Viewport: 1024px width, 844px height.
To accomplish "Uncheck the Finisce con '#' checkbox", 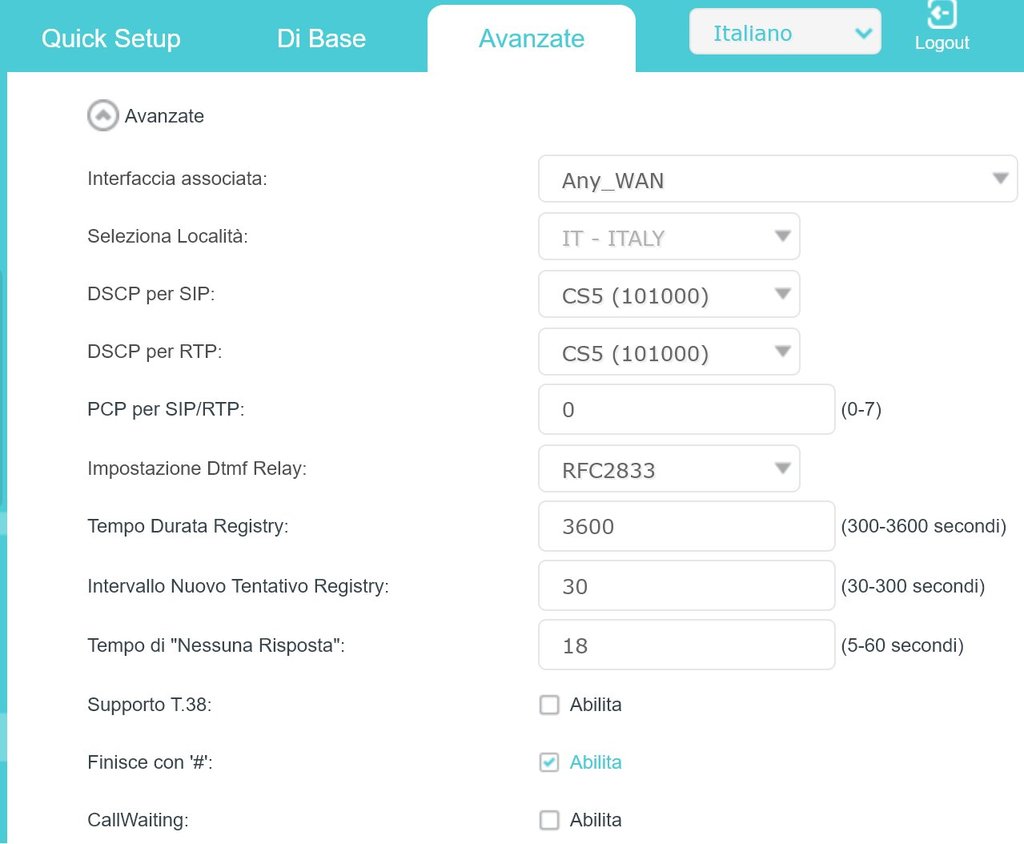I will click(549, 762).
